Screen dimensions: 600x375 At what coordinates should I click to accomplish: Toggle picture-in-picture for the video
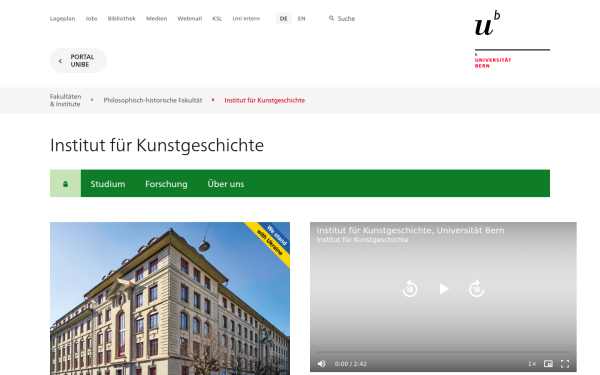pyautogui.click(x=548, y=364)
